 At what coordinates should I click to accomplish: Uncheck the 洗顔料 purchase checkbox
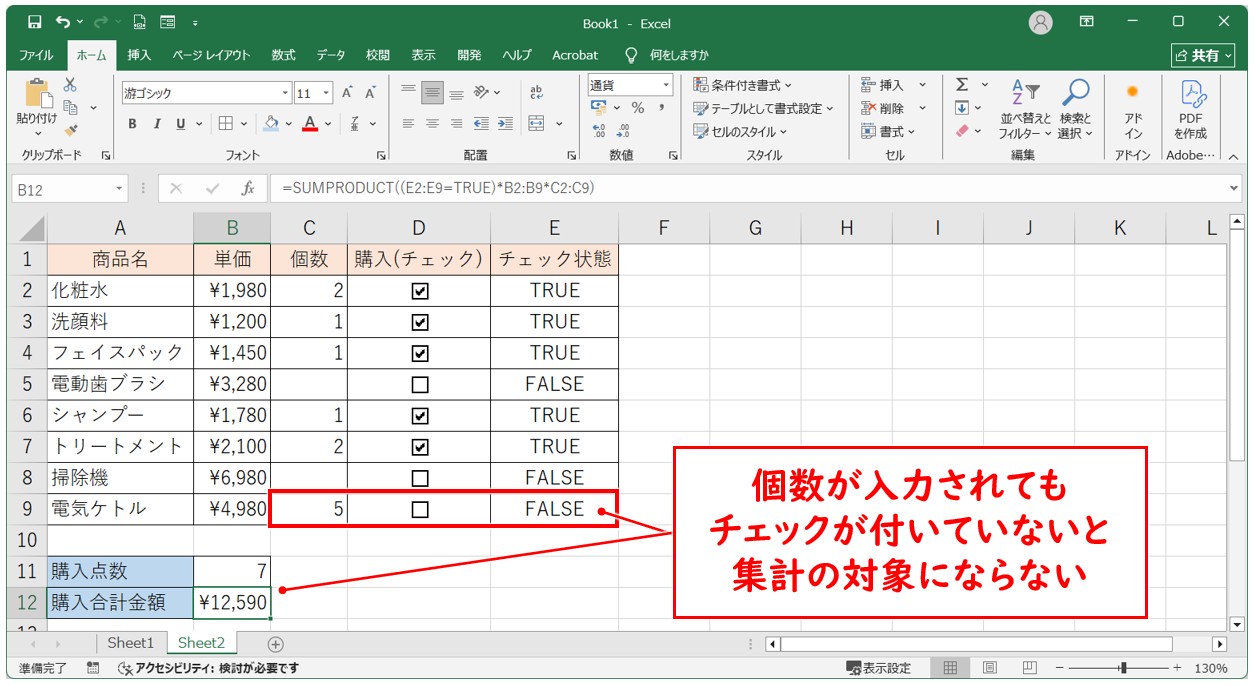click(420, 322)
